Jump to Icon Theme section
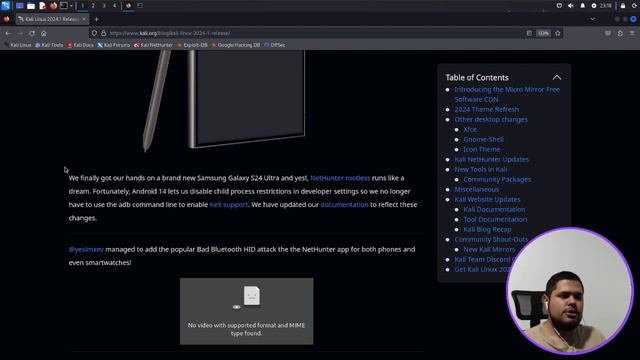The width and height of the screenshot is (640, 360). tap(482, 149)
